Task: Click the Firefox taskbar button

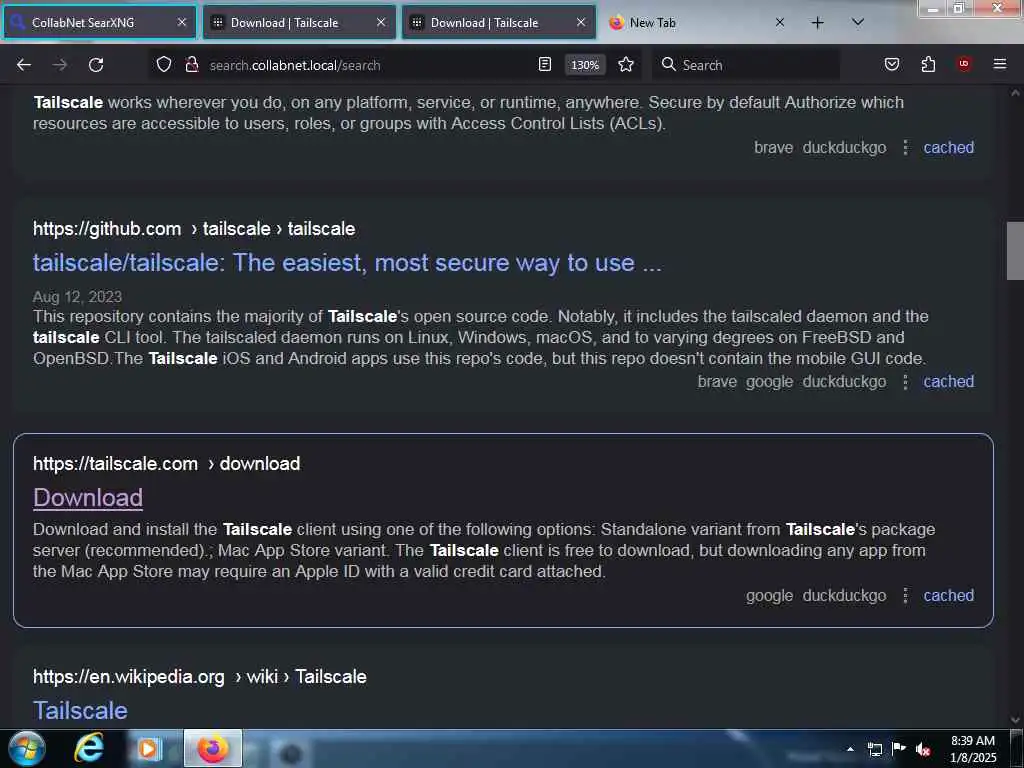Action: [213, 748]
